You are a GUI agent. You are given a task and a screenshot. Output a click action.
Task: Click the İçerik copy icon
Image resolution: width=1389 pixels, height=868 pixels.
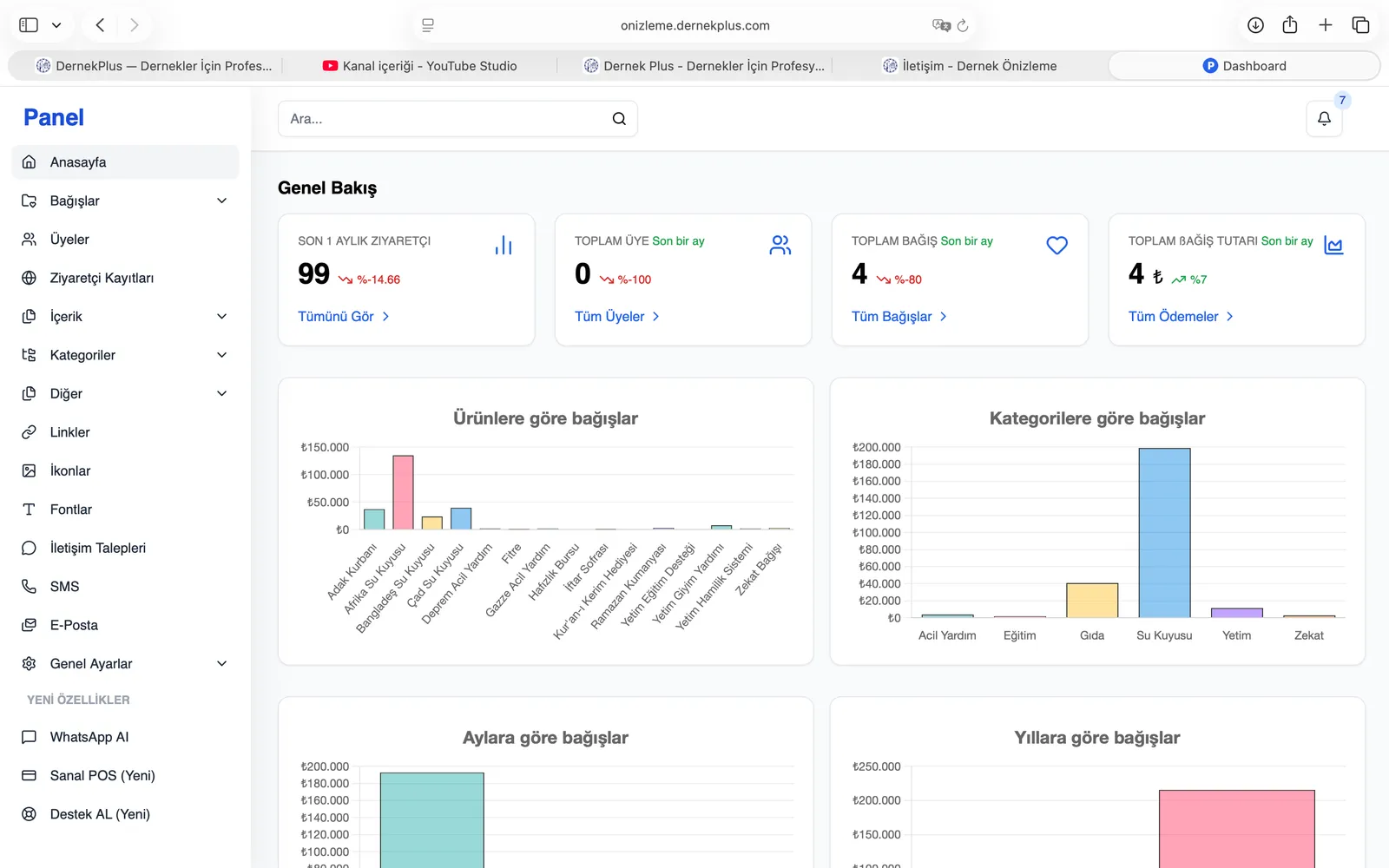[29, 317]
